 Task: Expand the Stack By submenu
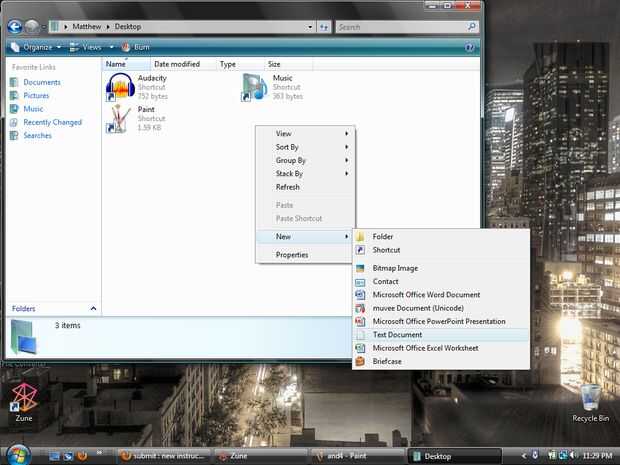305,174
